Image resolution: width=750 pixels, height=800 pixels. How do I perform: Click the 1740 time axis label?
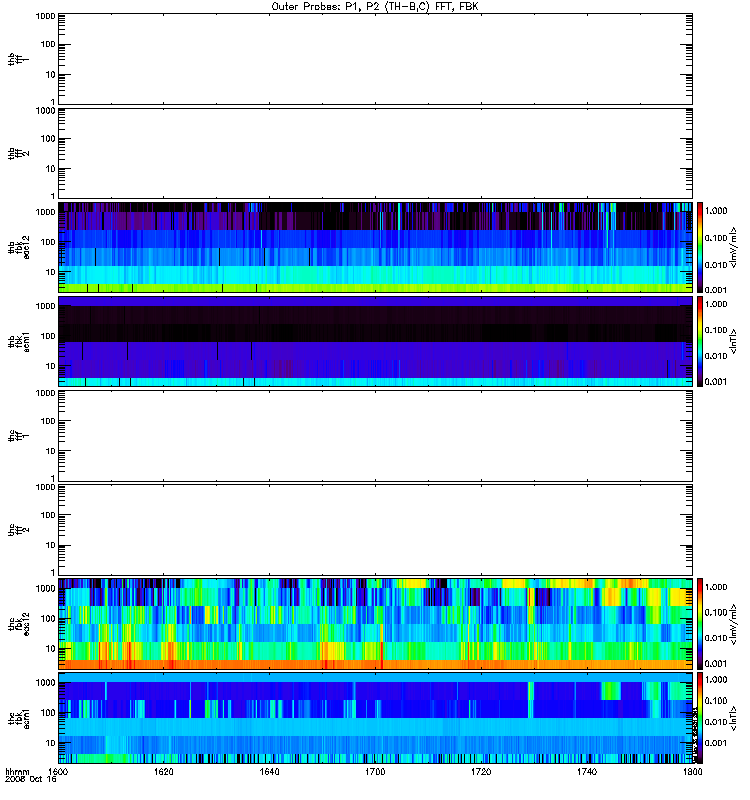(x=587, y=772)
